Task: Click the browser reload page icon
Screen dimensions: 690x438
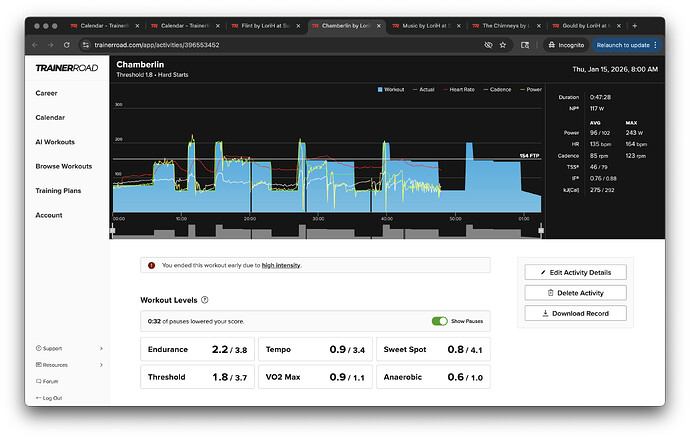Action: [66, 45]
